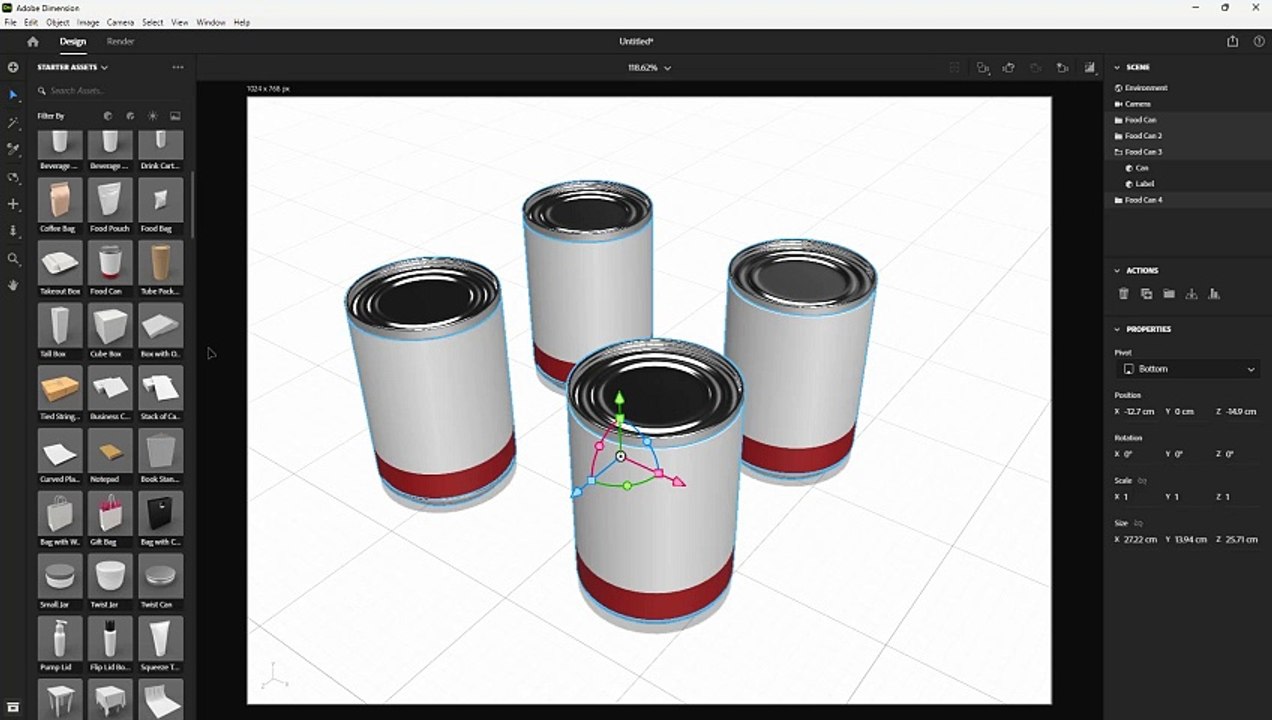Viewport: 1272px width, 720px height.
Task: Click the assets panel vertical scrollbar
Action: click(192, 204)
